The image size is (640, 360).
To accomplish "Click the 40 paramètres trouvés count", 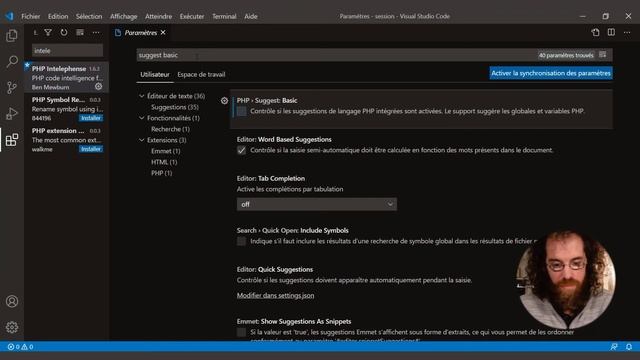I will pos(566,55).
